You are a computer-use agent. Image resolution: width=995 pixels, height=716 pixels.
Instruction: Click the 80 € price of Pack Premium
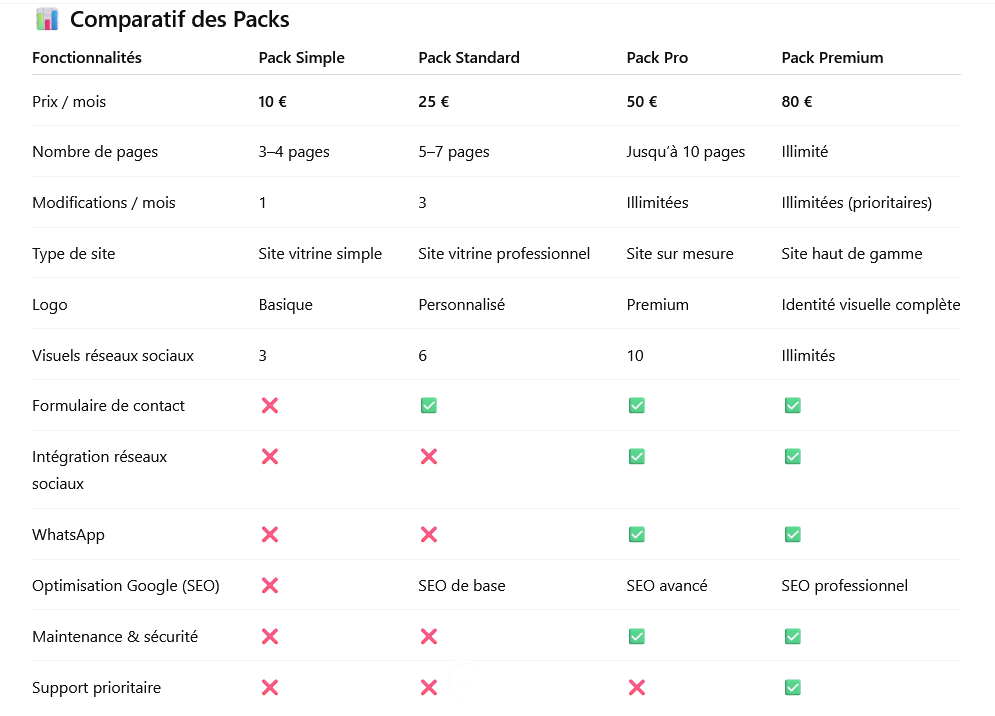[796, 101]
